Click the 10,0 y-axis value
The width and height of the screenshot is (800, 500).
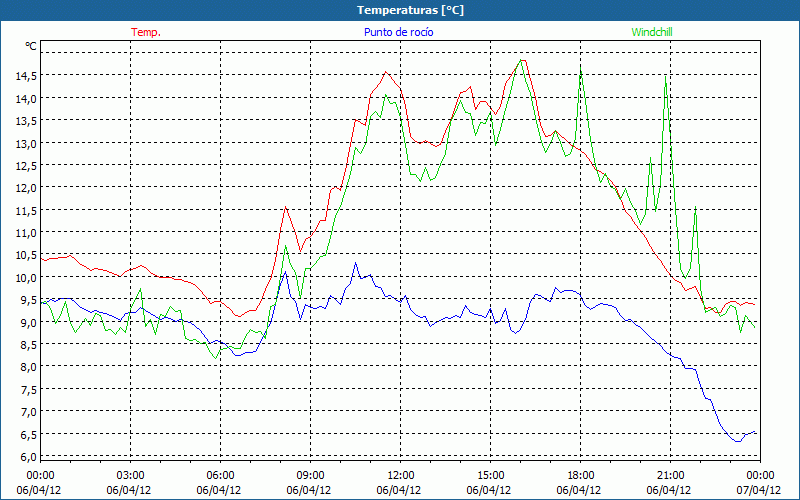[26, 278]
